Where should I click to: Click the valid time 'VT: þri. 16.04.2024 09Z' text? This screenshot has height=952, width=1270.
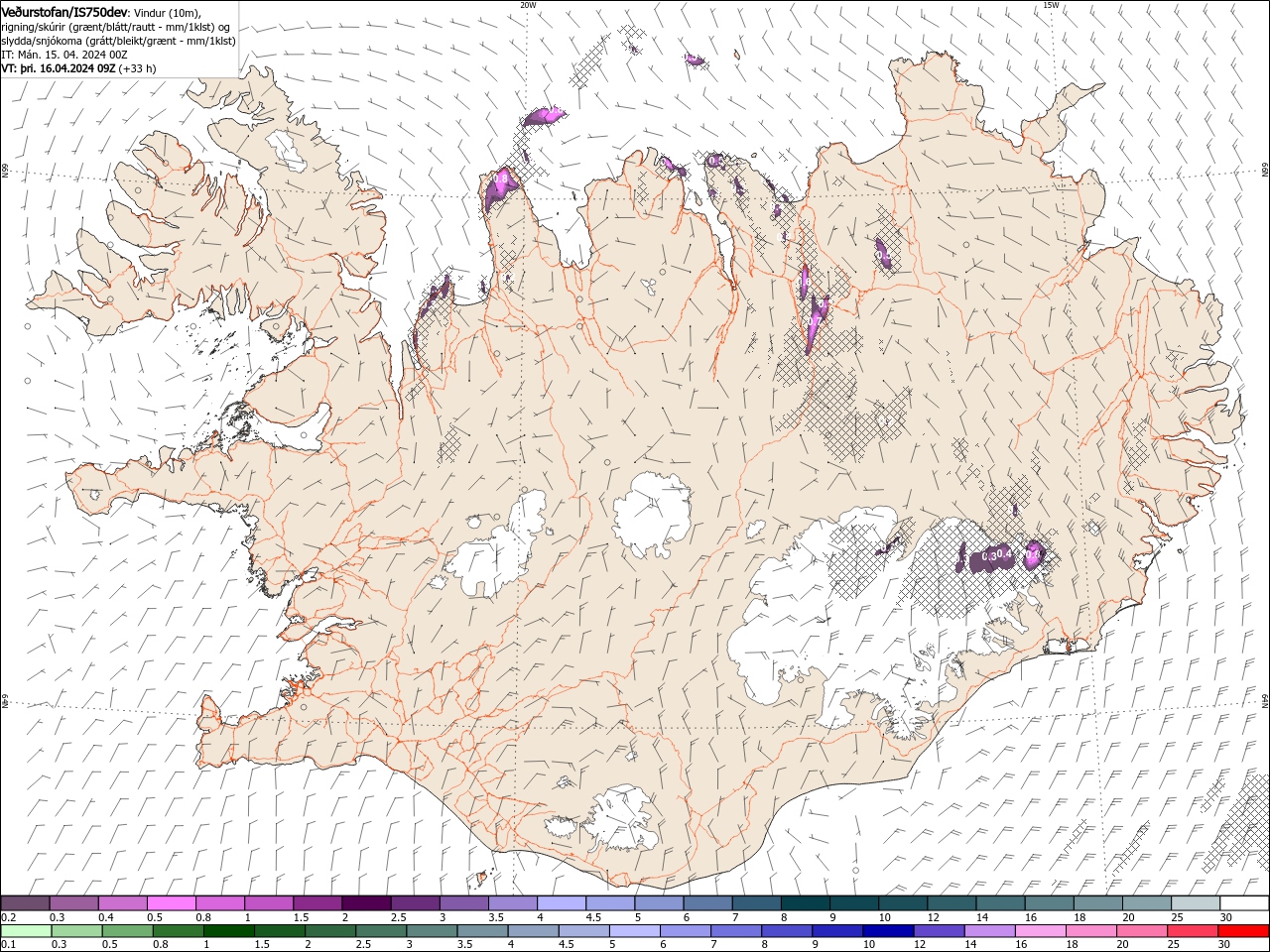59,68
